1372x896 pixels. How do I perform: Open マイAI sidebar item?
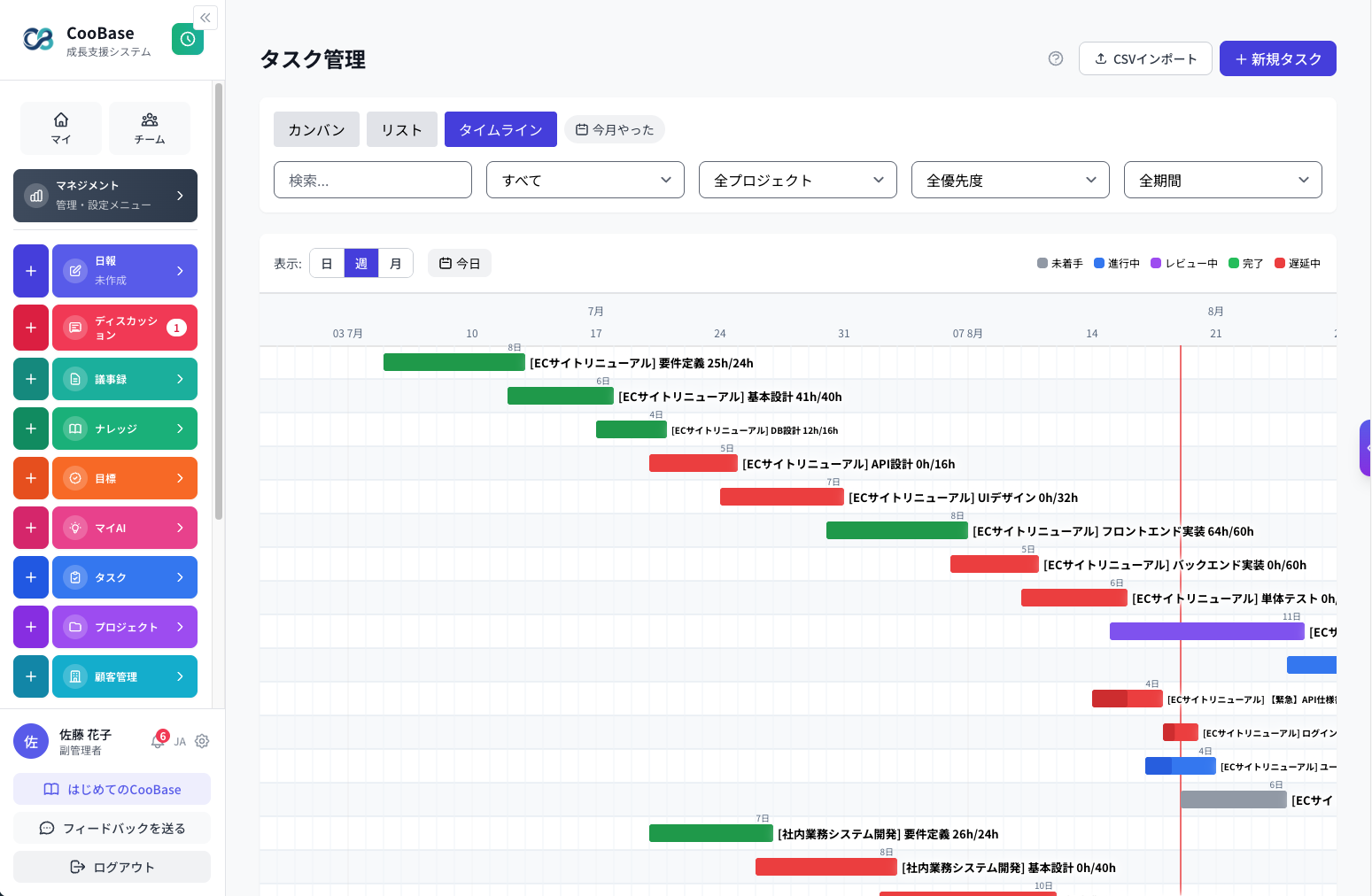[125, 528]
